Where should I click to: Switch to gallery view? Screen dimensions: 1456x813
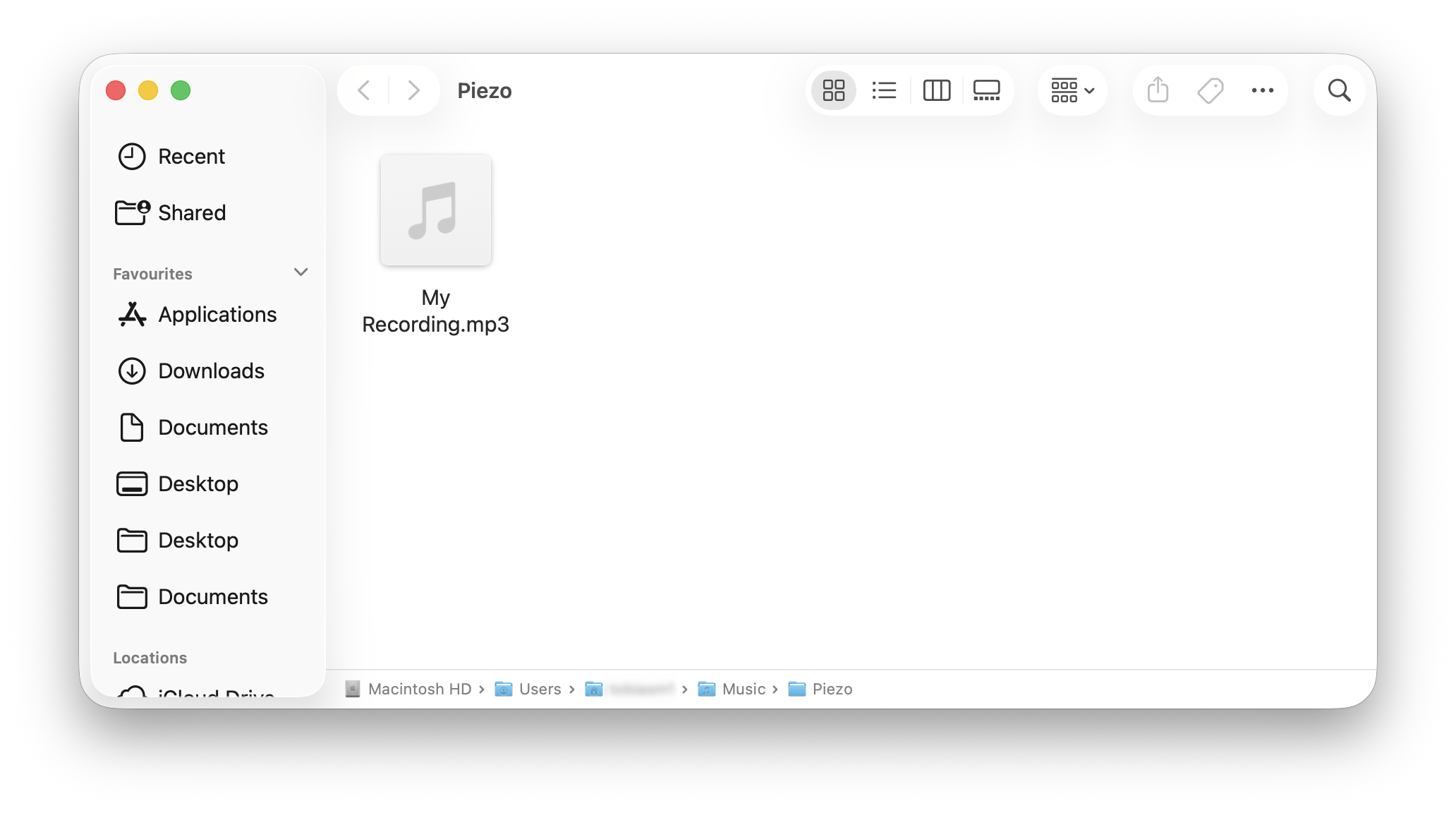986,90
